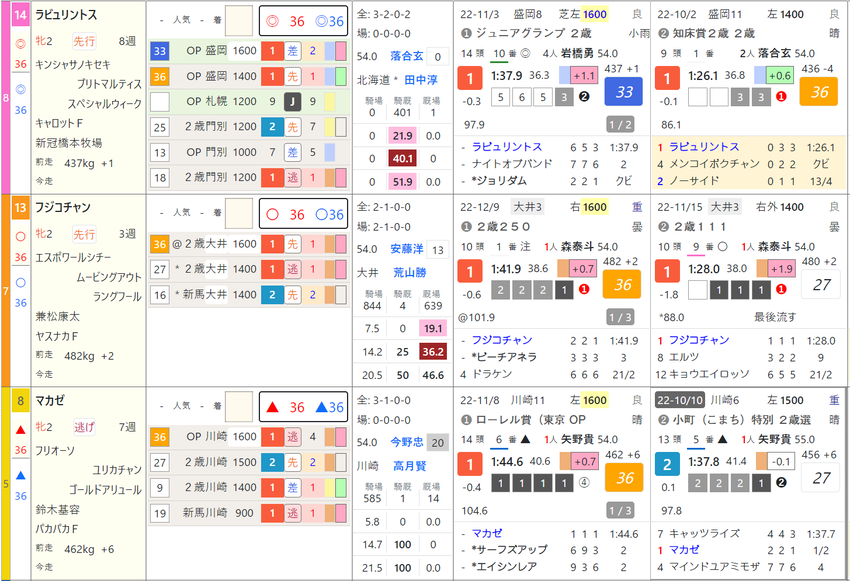
Task: Click the red ◎ mark under badge 14
Action: click(x=21, y=44)
